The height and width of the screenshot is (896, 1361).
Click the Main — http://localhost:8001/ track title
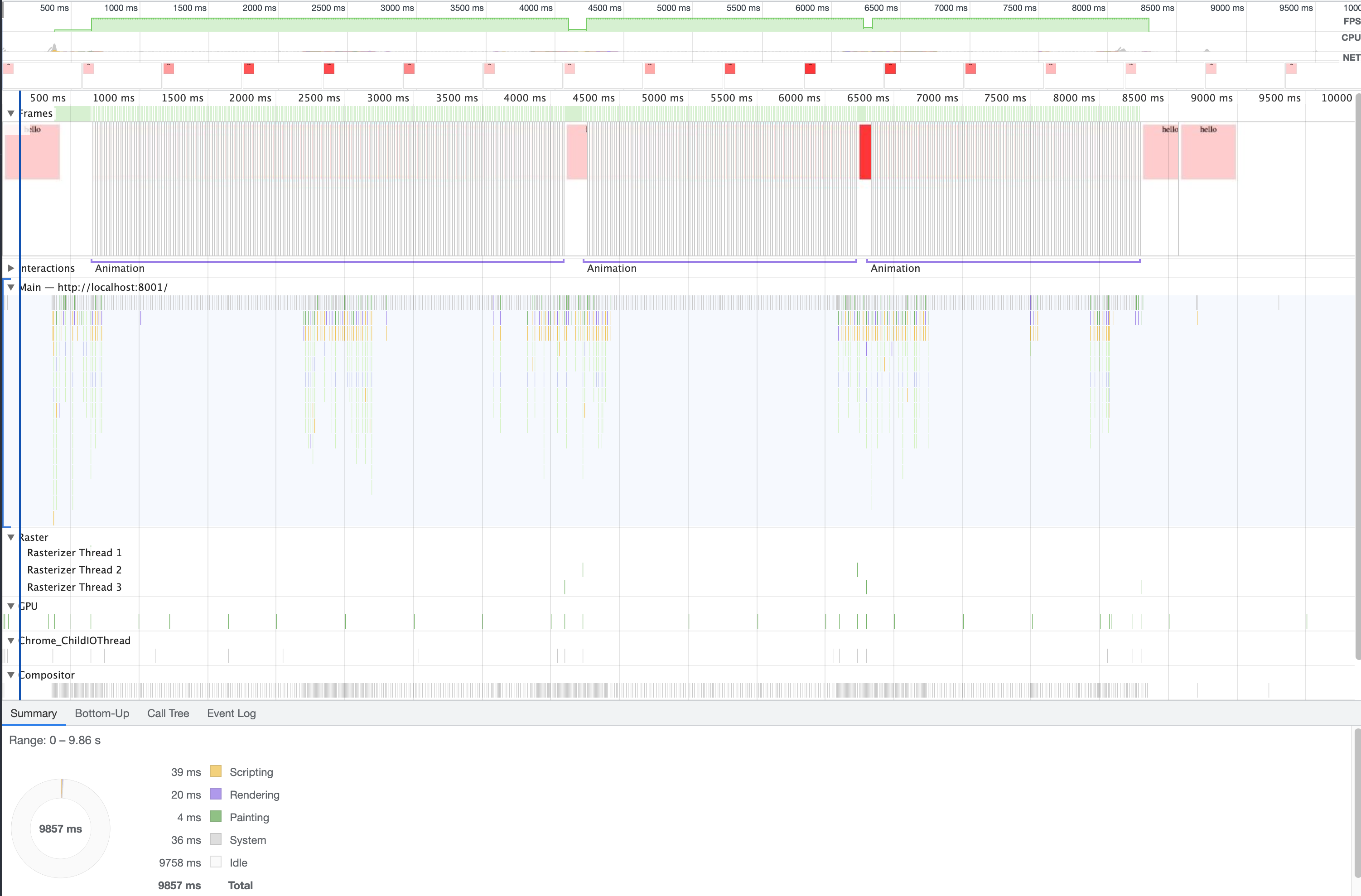(x=93, y=287)
